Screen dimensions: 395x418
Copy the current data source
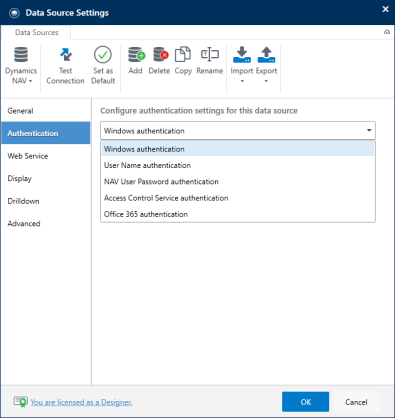183,61
